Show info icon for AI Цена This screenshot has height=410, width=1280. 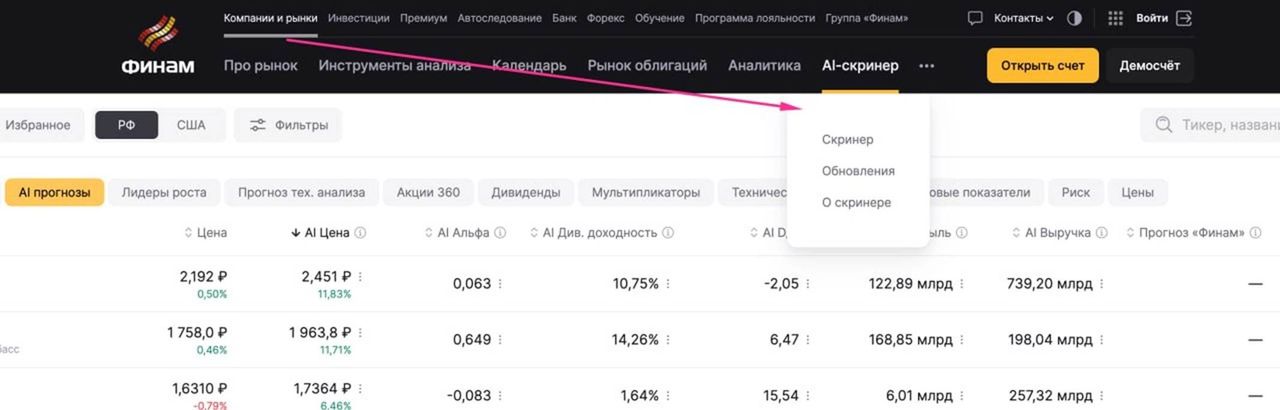coord(360,233)
